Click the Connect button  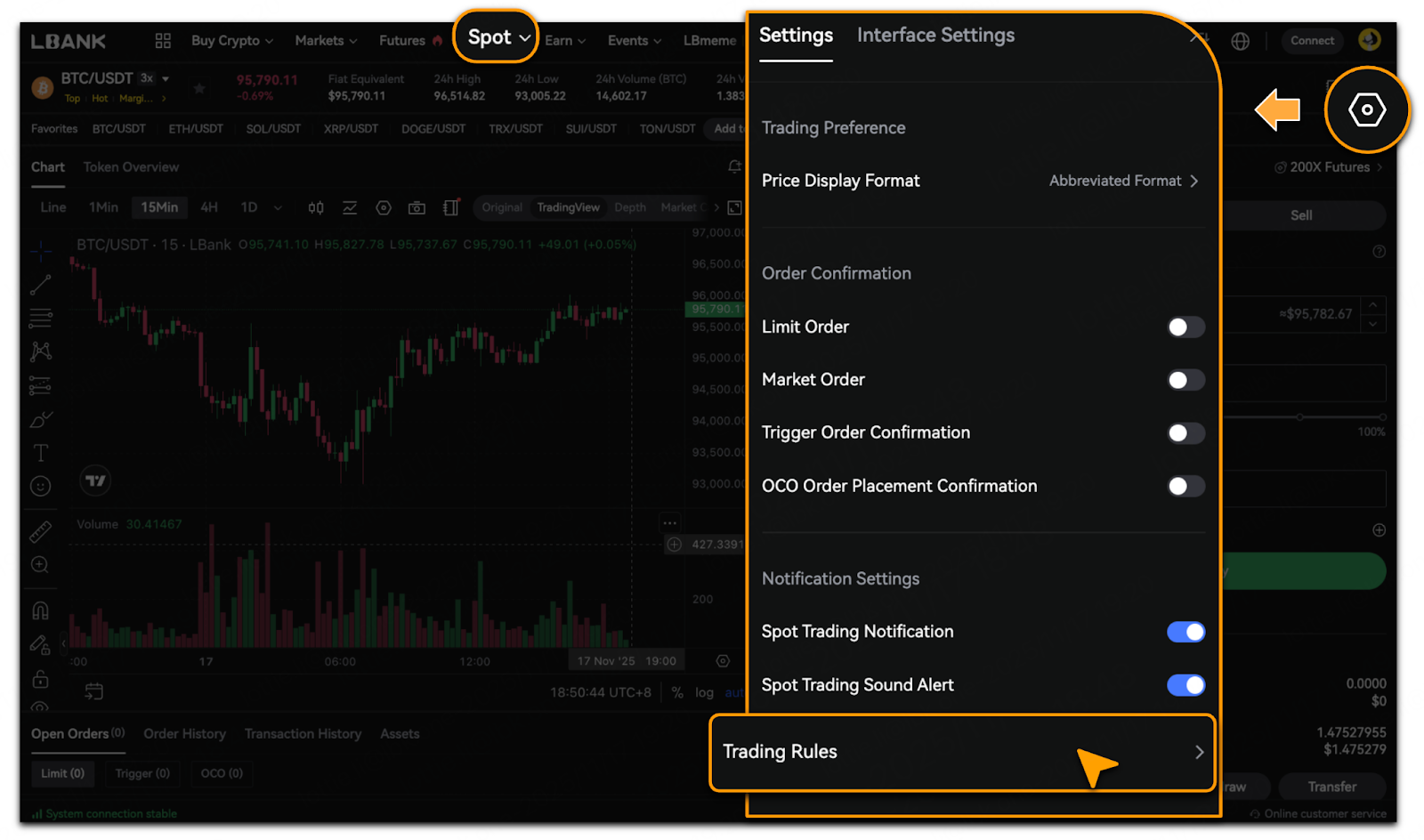tap(1312, 41)
